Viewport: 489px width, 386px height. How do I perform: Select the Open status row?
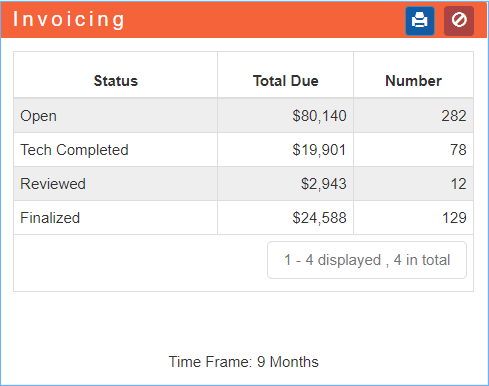243,116
